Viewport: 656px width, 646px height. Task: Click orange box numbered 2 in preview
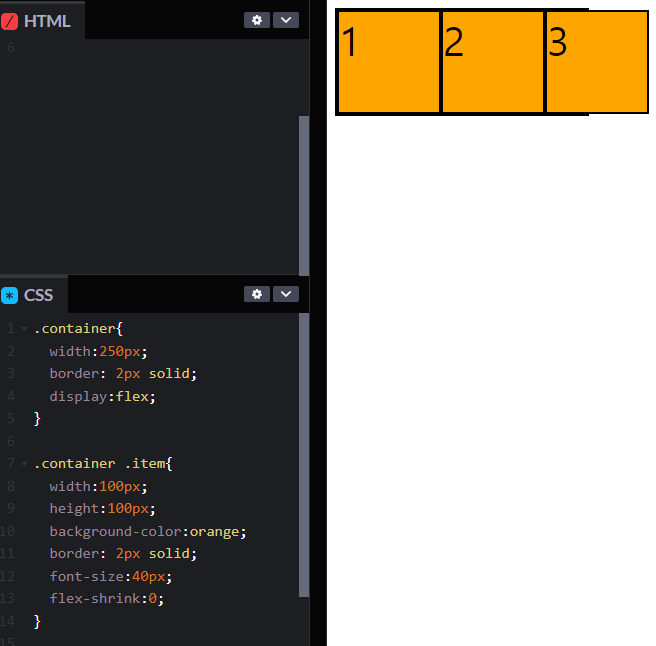point(493,62)
